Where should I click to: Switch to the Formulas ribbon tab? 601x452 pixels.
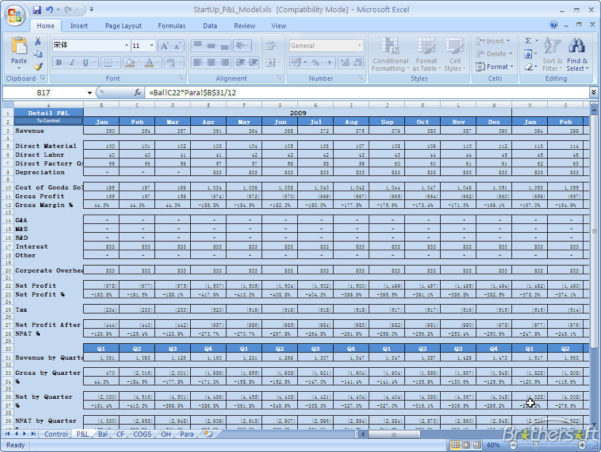[x=171, y=25]
